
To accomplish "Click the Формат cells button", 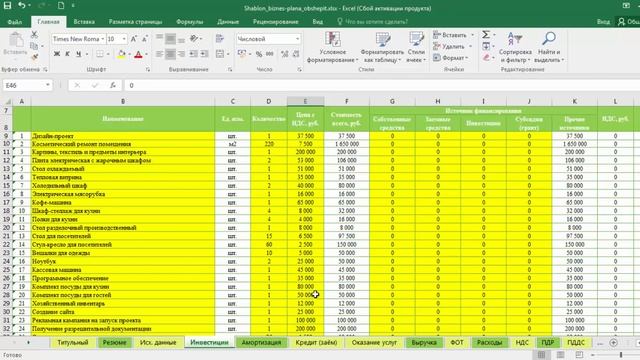I will [451, 58].
